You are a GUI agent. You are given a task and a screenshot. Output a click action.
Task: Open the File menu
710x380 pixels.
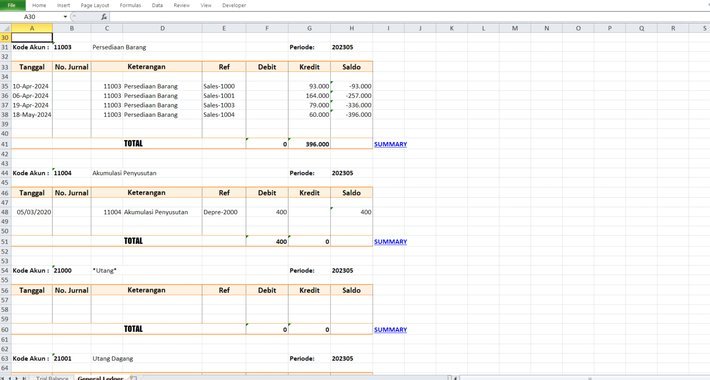[12, 5]
